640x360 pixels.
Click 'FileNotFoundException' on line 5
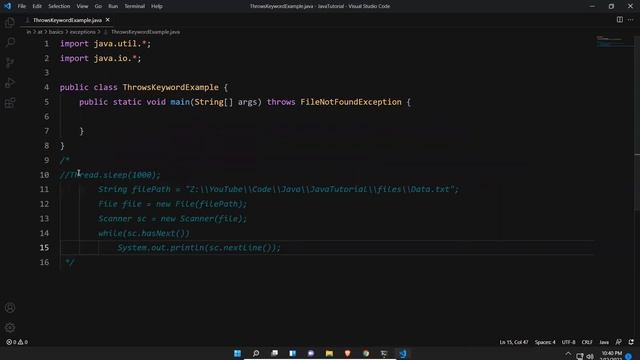point(351,102)
